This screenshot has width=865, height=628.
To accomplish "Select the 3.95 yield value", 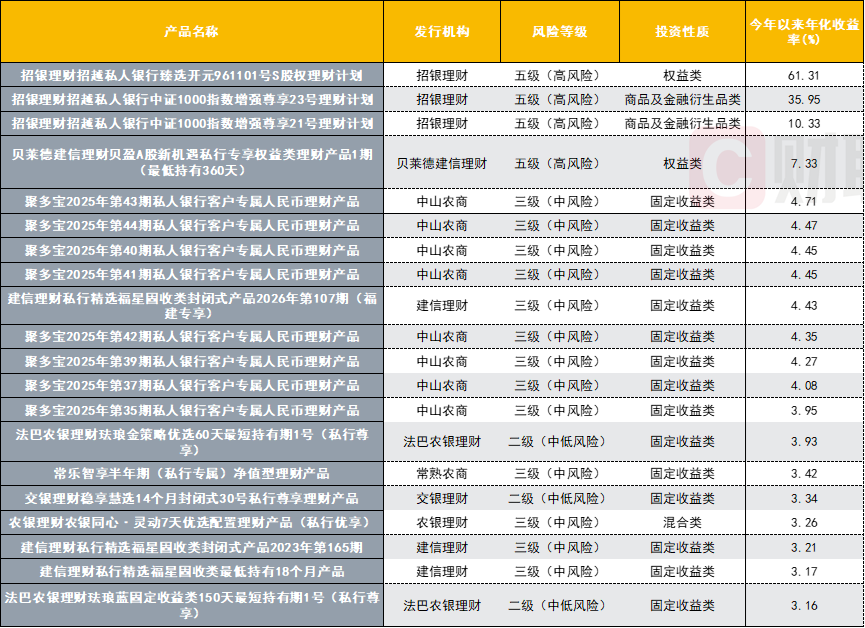I will [804, 411].
